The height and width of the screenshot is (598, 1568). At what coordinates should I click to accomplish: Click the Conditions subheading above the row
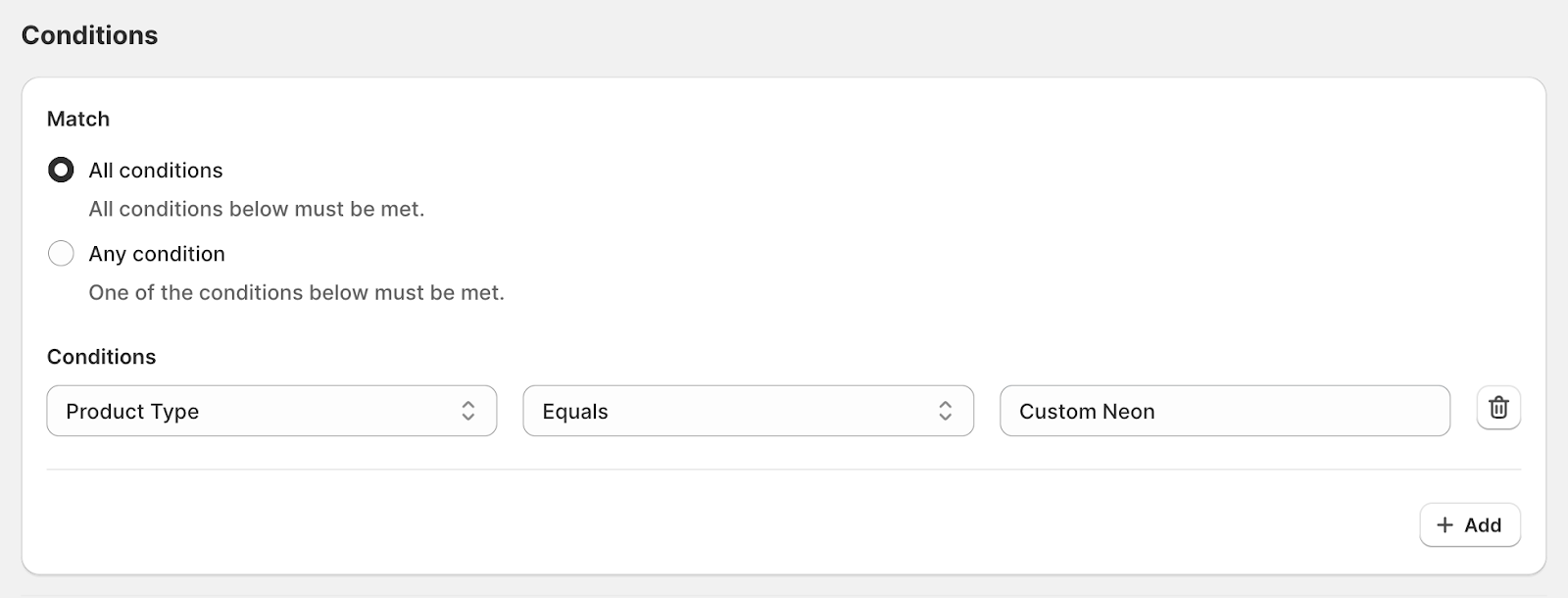[x=101, y=357]
